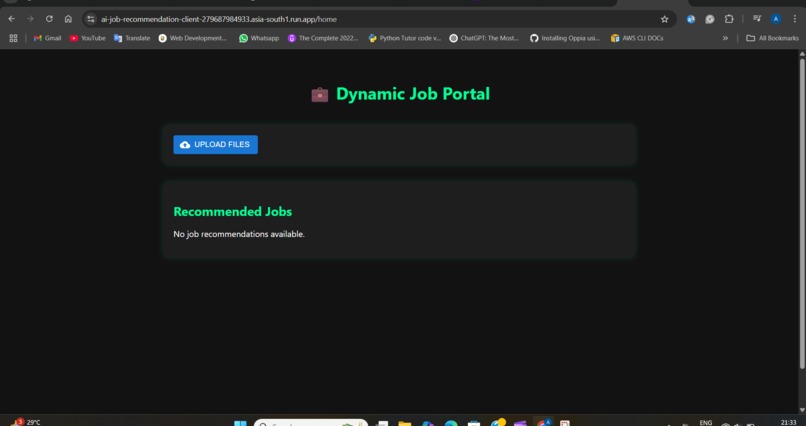Open the Chrome three-dot menu
The height and width of the screenshot is (426, 806).
(x=795, y=19)
